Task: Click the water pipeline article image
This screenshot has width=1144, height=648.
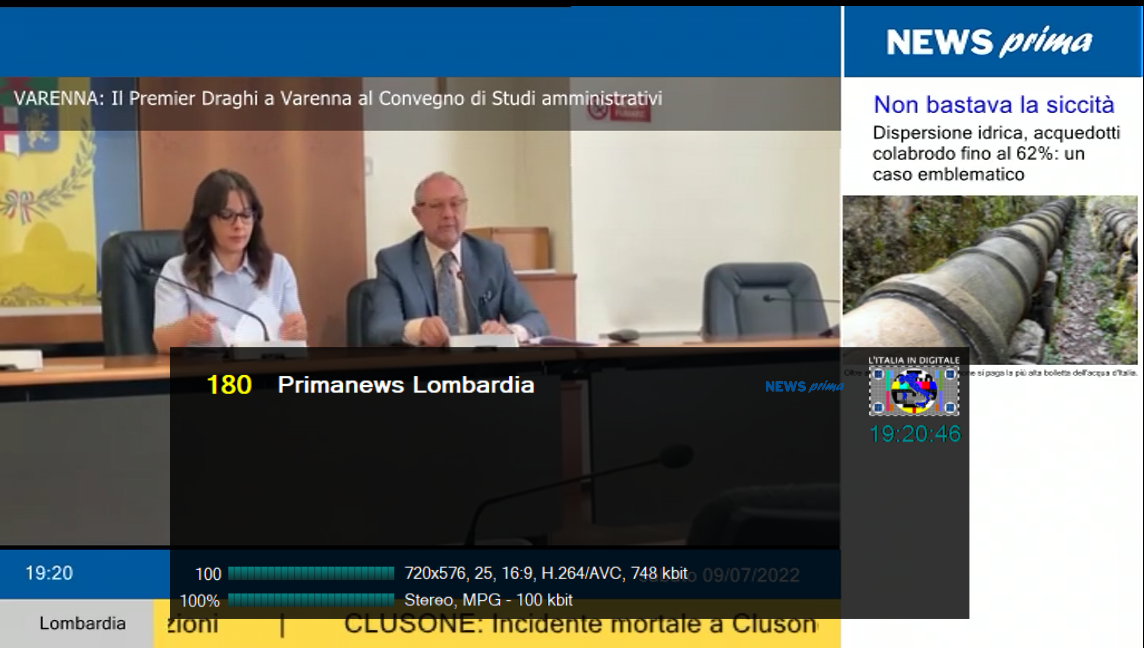Action: pyautogui.click(x=990, y=279)
